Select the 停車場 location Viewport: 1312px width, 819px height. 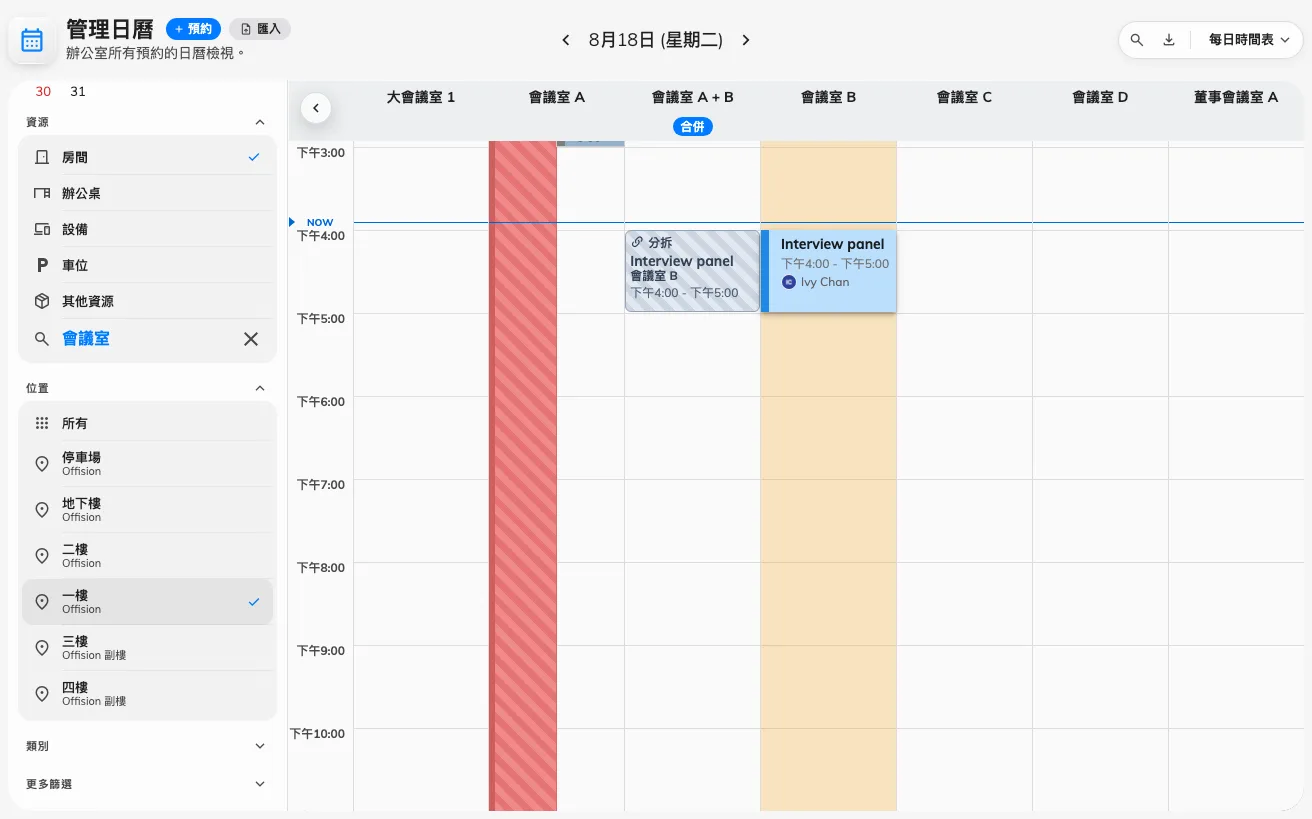tap(147, 463)
